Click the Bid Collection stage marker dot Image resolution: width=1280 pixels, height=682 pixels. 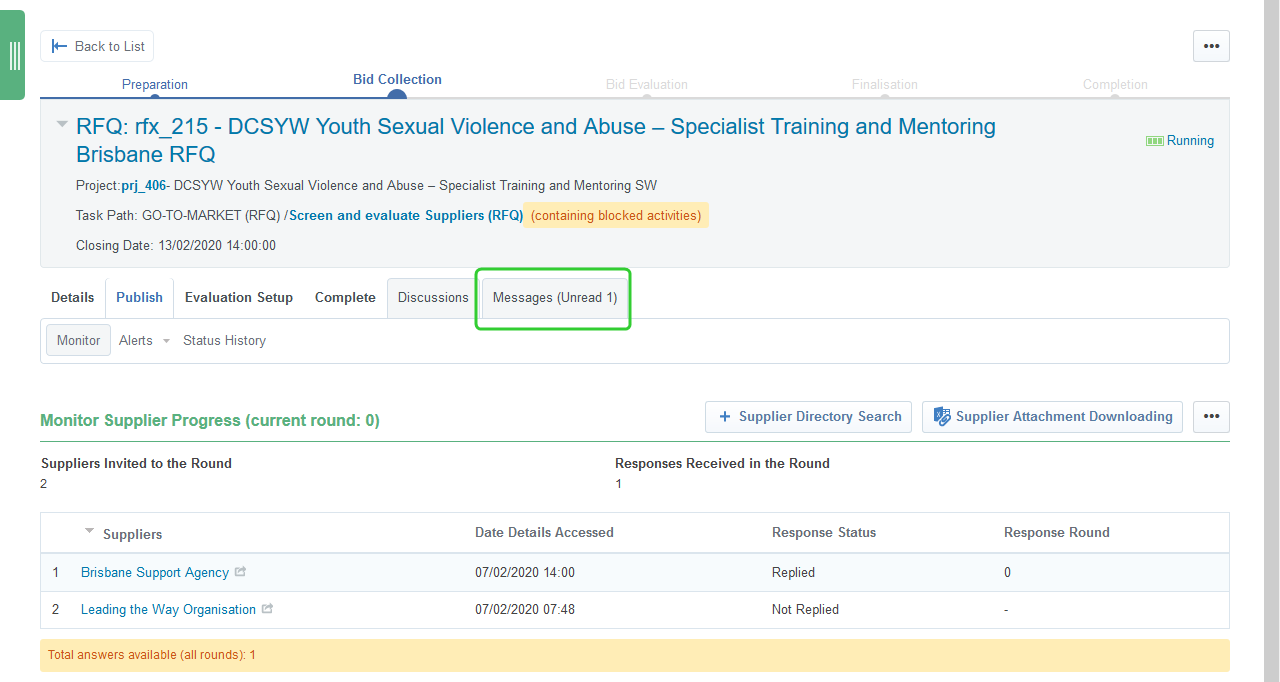tap(396, 96)
